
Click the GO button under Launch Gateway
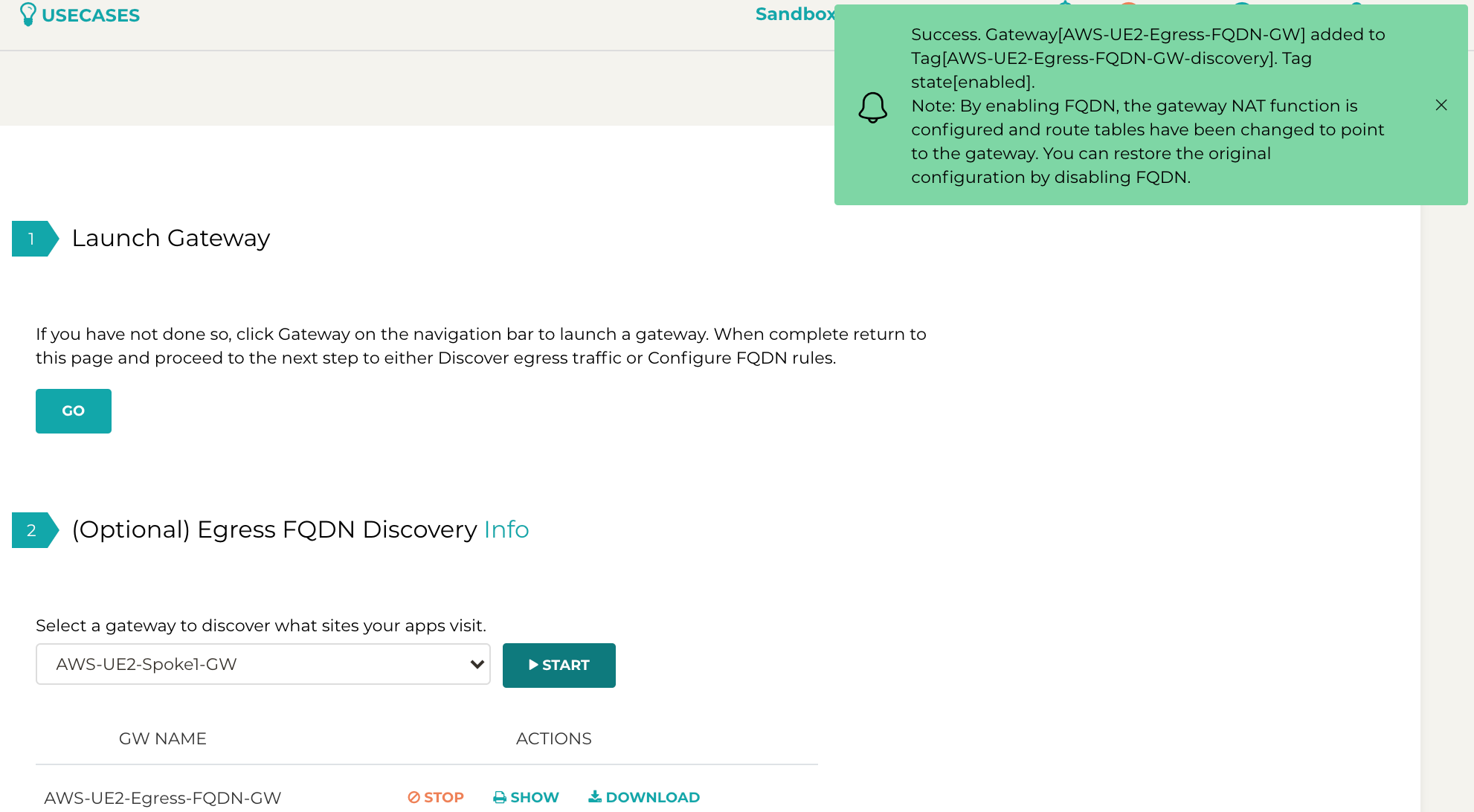tap(74, 411)
